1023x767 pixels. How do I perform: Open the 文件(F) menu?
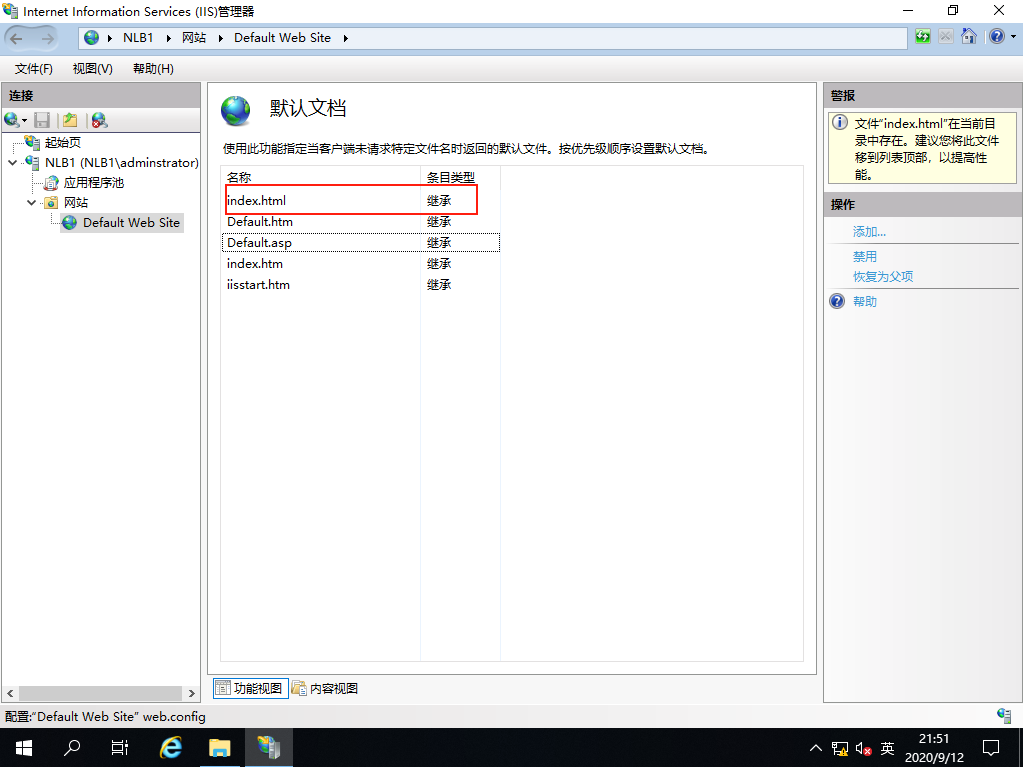pos(33,68)
